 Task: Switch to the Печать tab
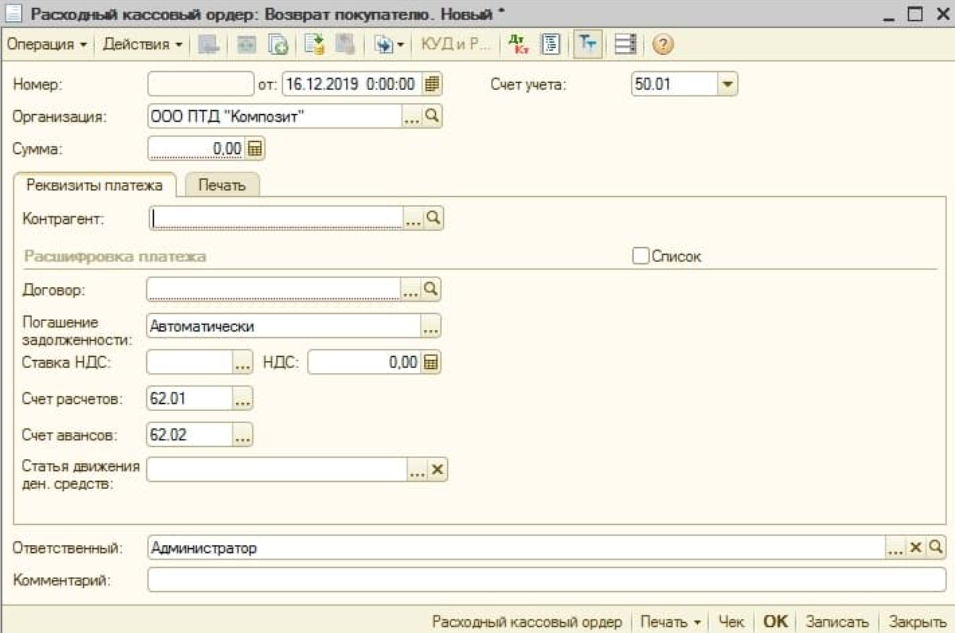click(x=222, y=185)
